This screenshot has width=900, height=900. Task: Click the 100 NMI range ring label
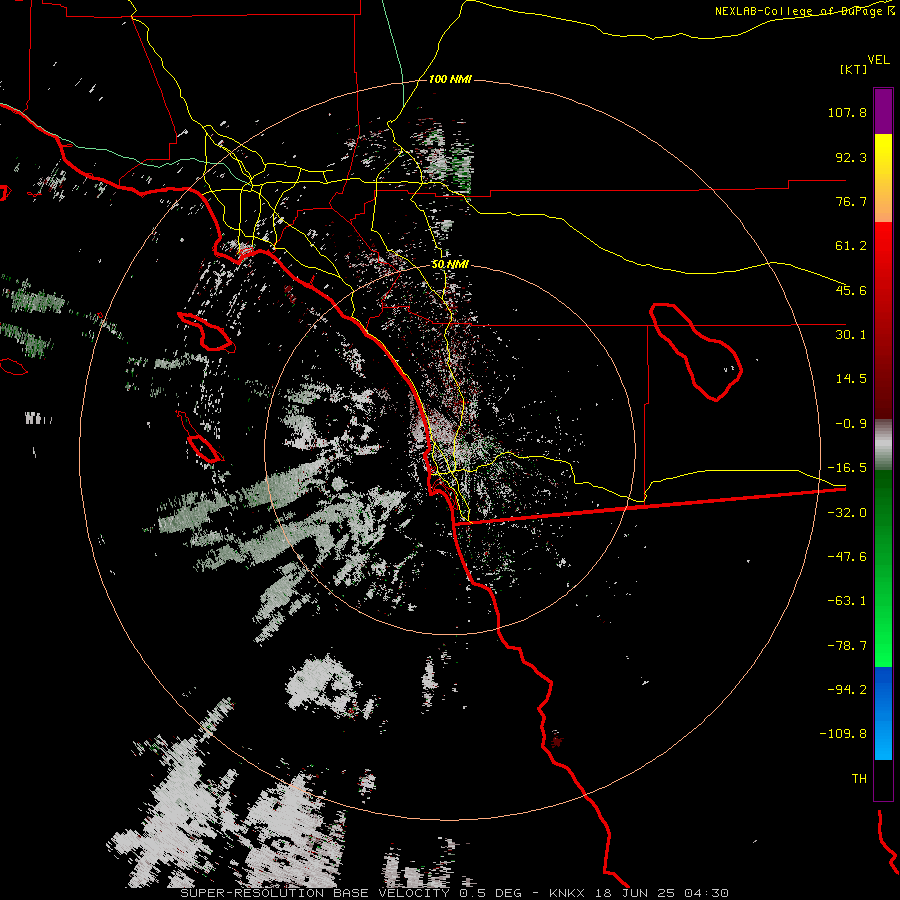click(x=450, y=79)
